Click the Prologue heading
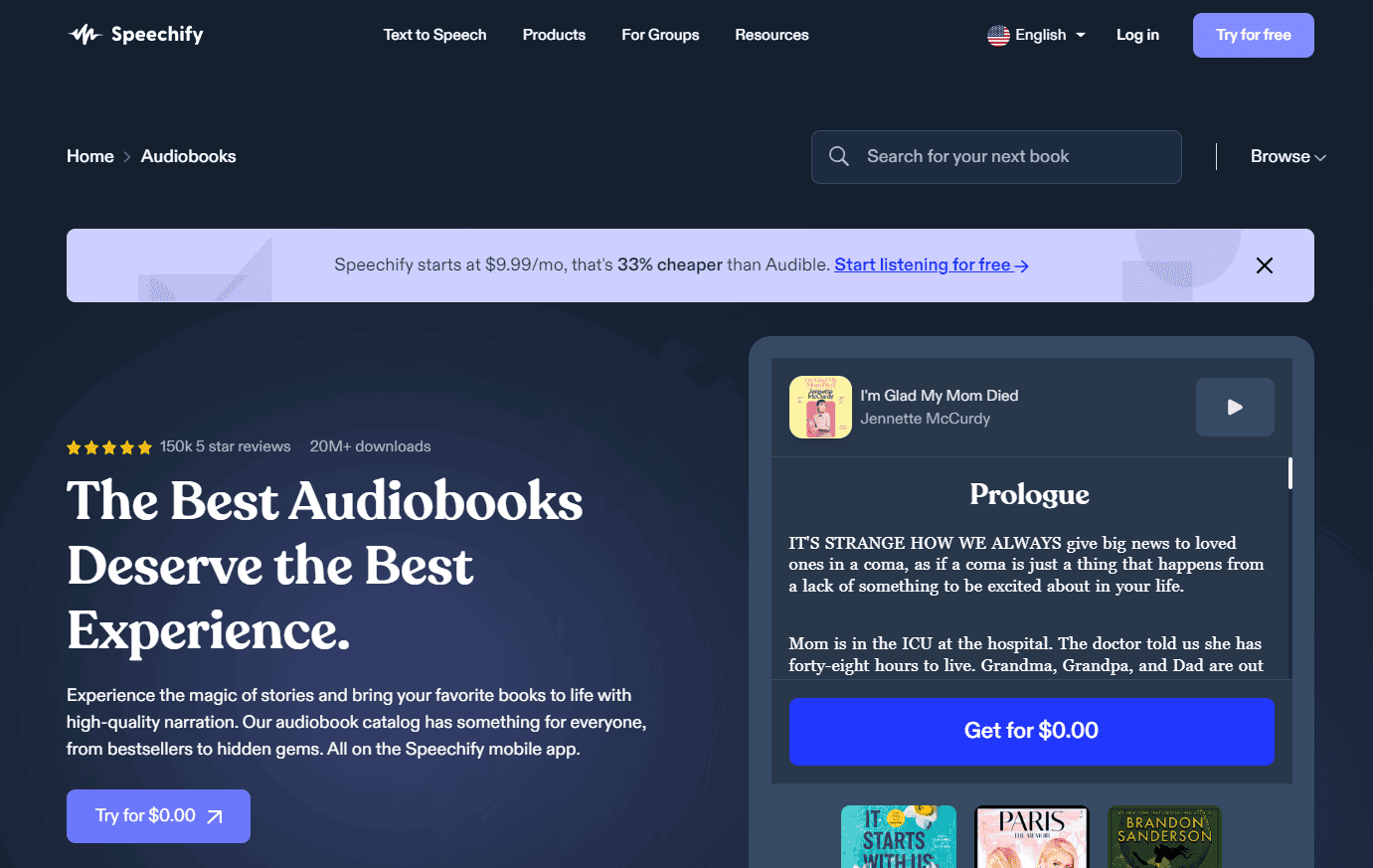 [1029, 494]
